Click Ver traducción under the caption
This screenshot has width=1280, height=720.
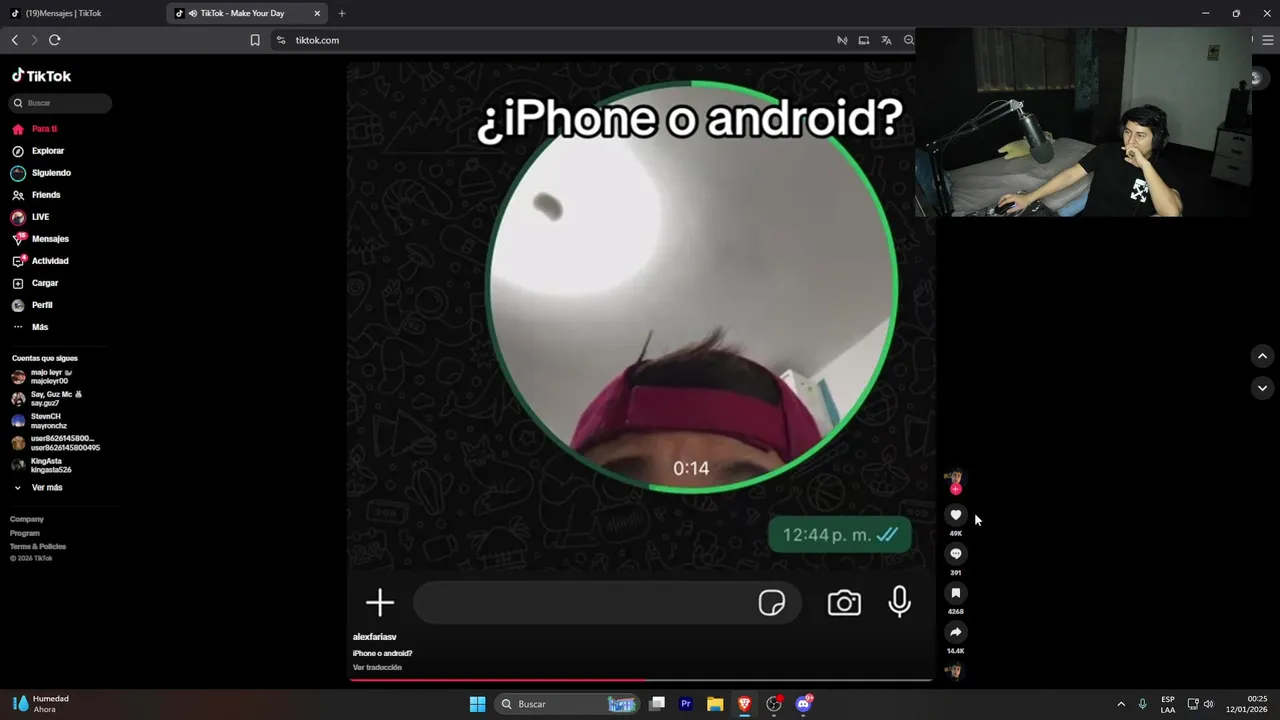[377, 667]
